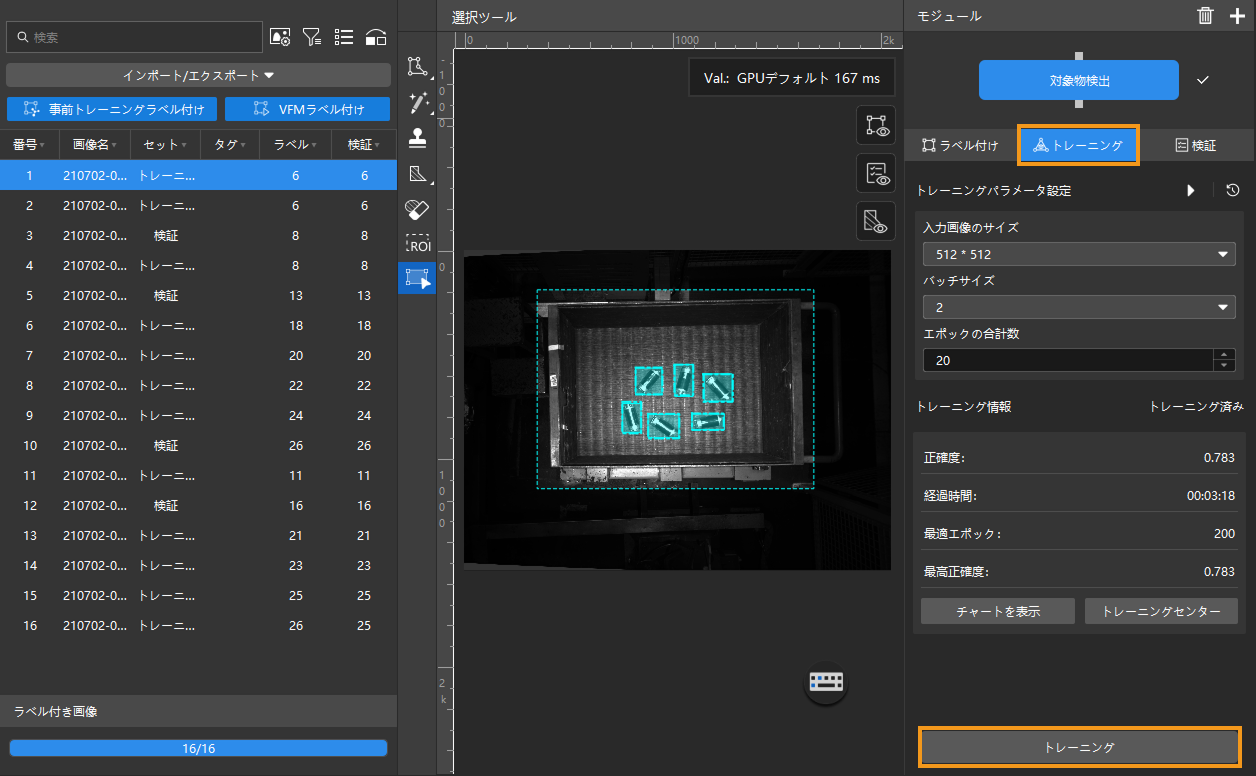Add a new module with plus icon
Screen dimensions: 1256x776
(1237, 15)
